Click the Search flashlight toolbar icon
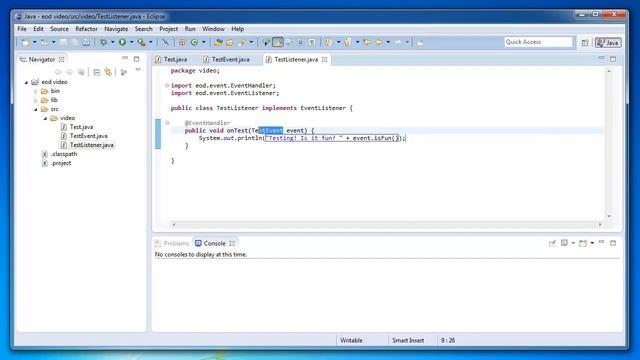Image resolution: width=640 pixels, height=360 pixels. point(242,42)
